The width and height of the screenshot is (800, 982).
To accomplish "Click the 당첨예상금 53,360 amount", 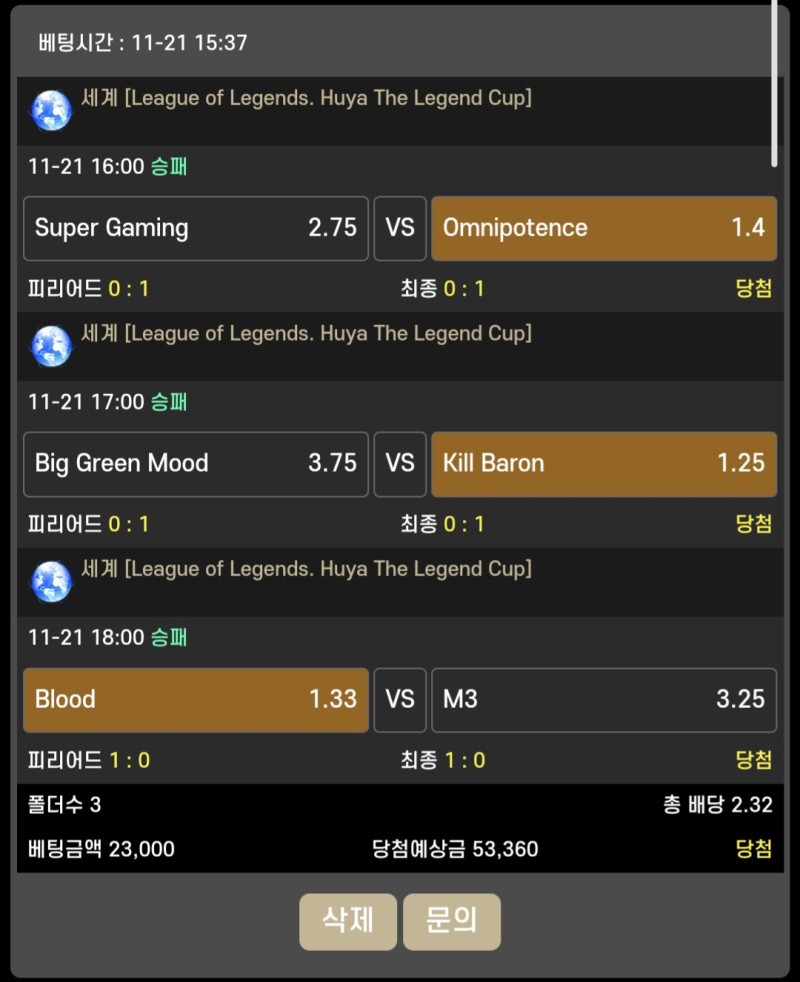I will click(455, 849).
